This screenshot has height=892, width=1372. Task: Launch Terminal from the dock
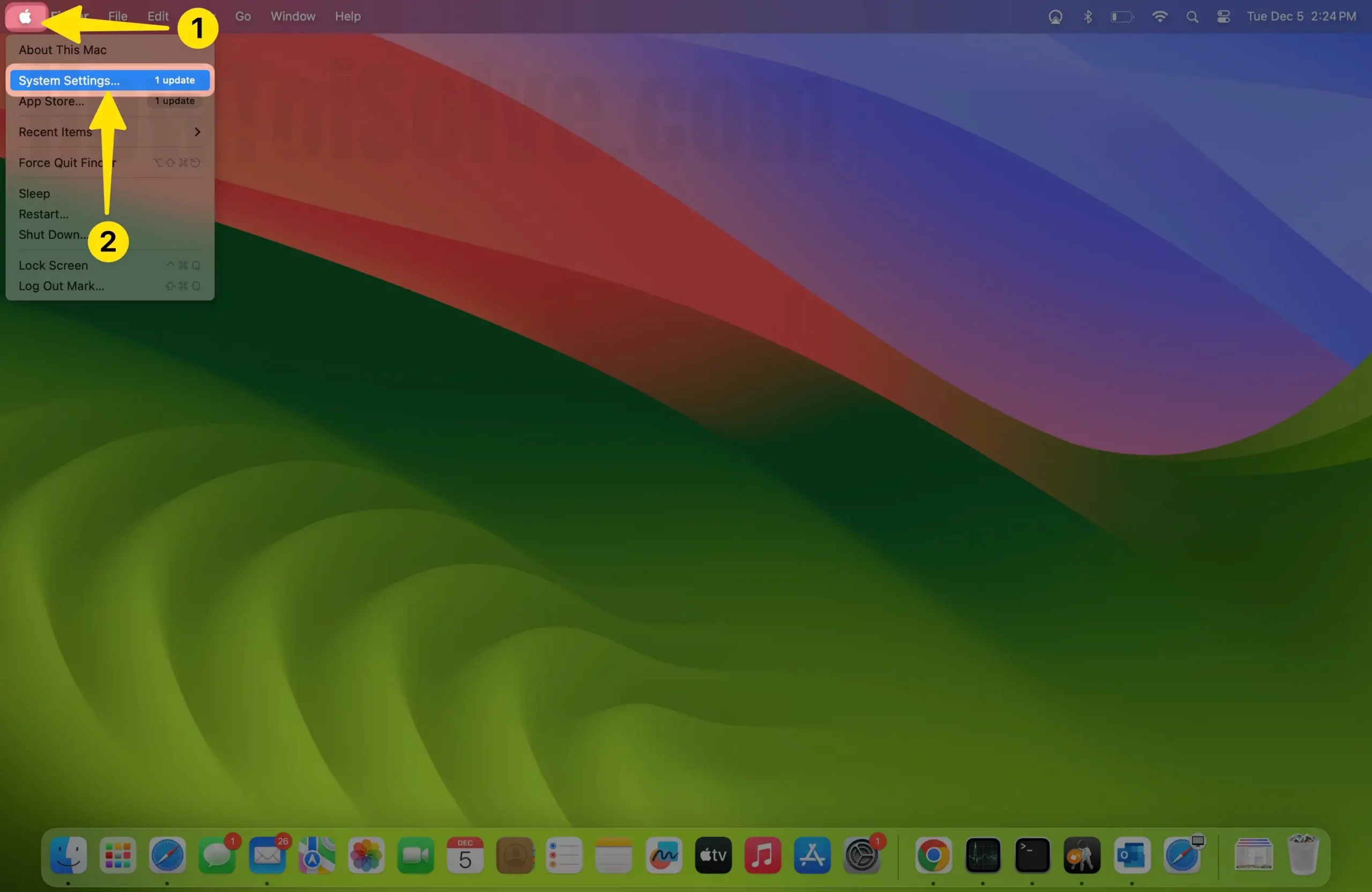1032,855
